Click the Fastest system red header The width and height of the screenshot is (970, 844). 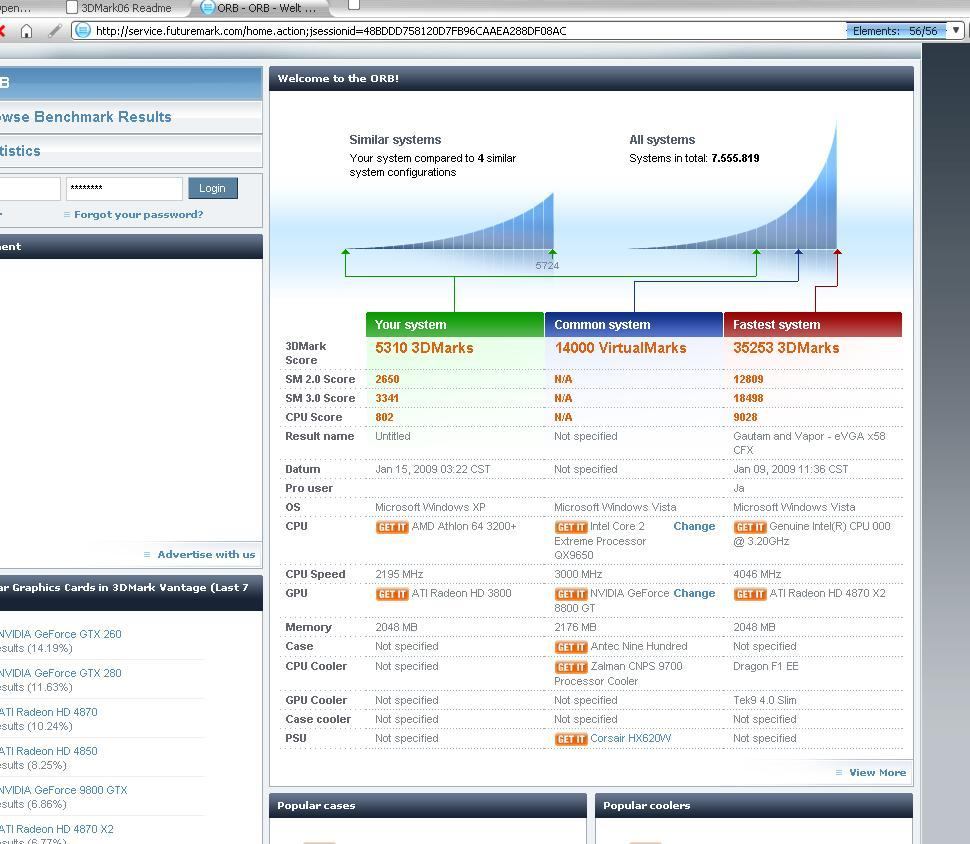tap(813, 325)
